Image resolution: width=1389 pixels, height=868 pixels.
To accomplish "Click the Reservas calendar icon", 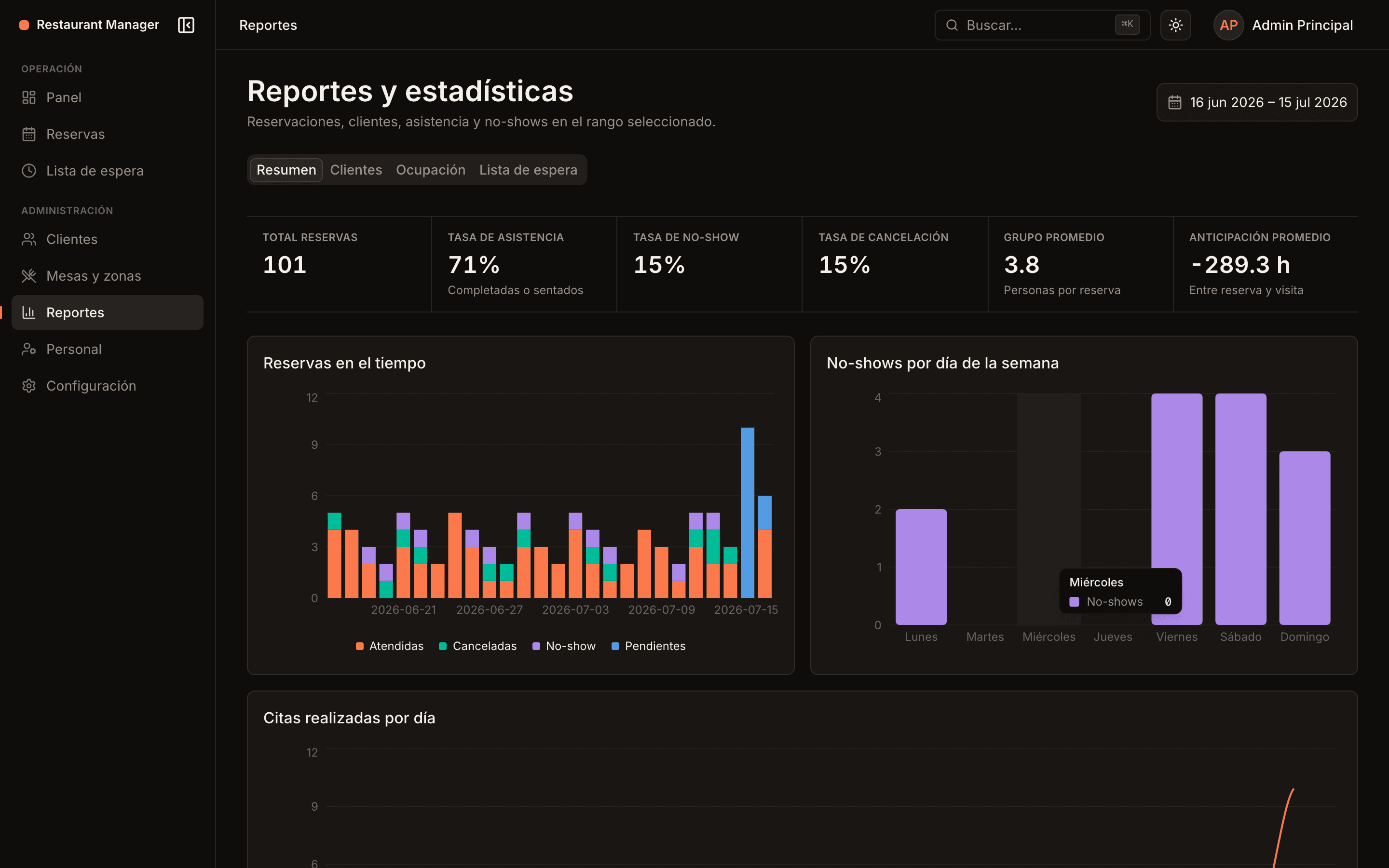I will pyautogui.click(x=29, y=135).
